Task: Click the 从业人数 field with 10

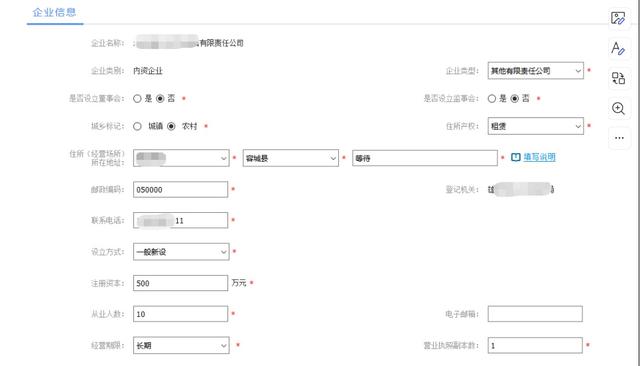Action: (180, 314)
